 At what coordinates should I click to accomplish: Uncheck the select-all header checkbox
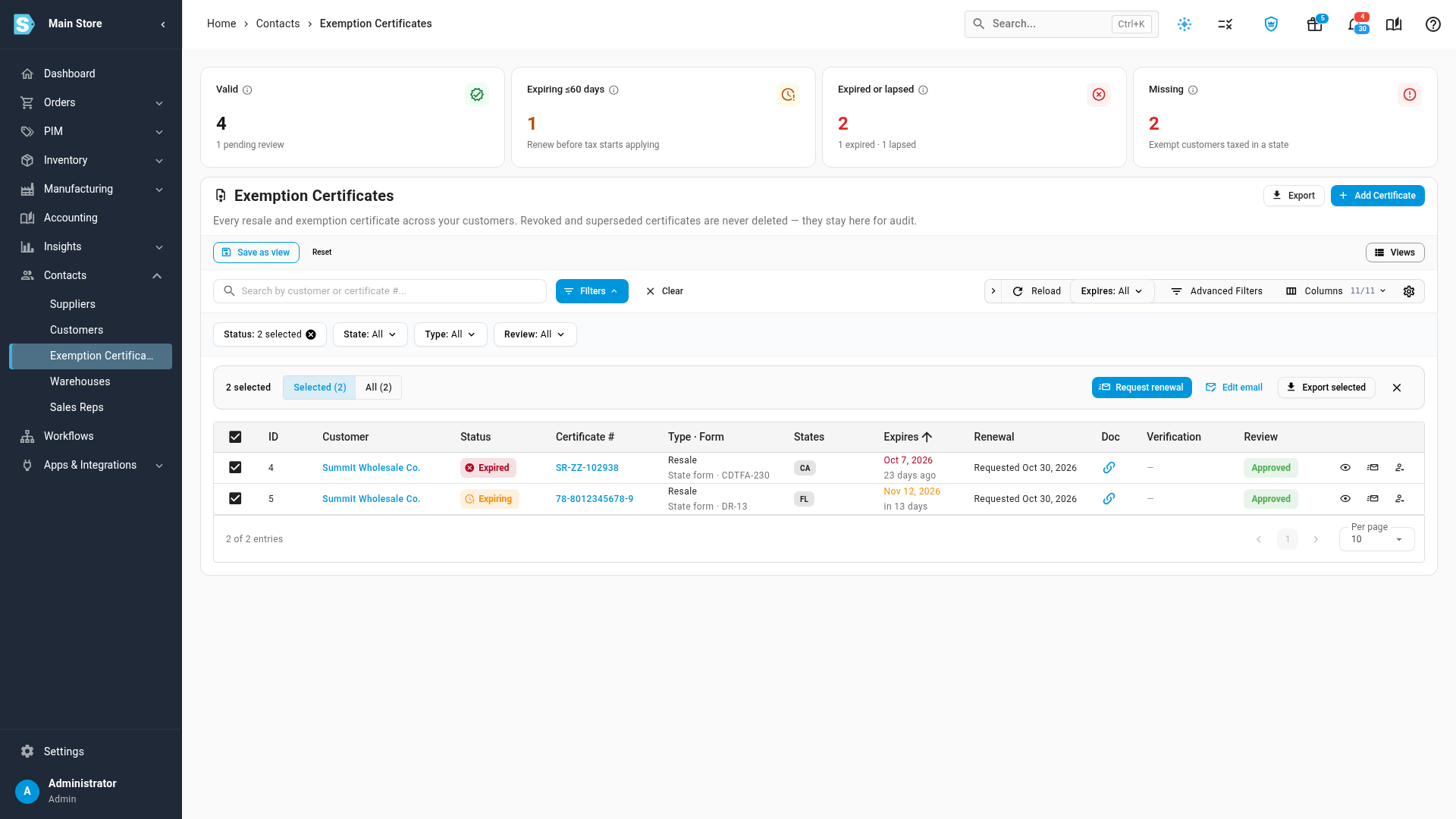click(235, 437)
